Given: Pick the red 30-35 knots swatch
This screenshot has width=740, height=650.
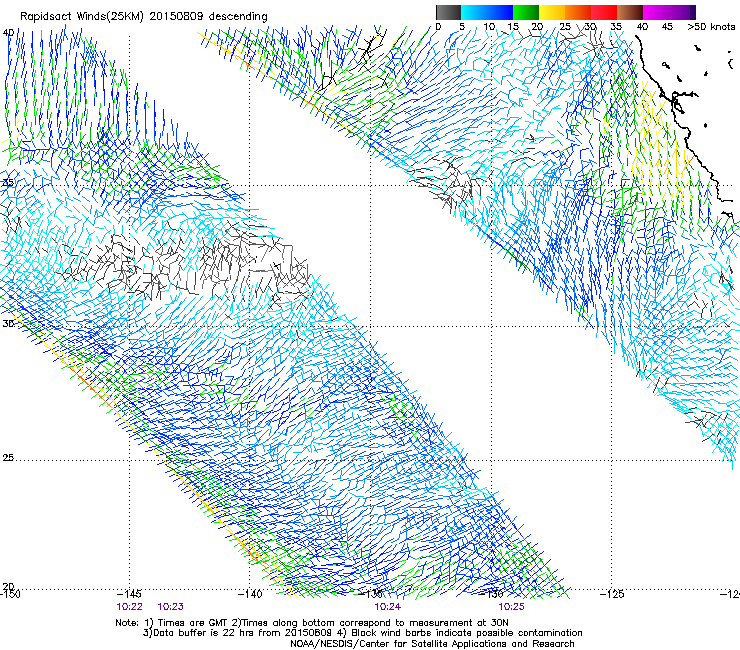Looking at the screenshot, I should click(604, 12).
